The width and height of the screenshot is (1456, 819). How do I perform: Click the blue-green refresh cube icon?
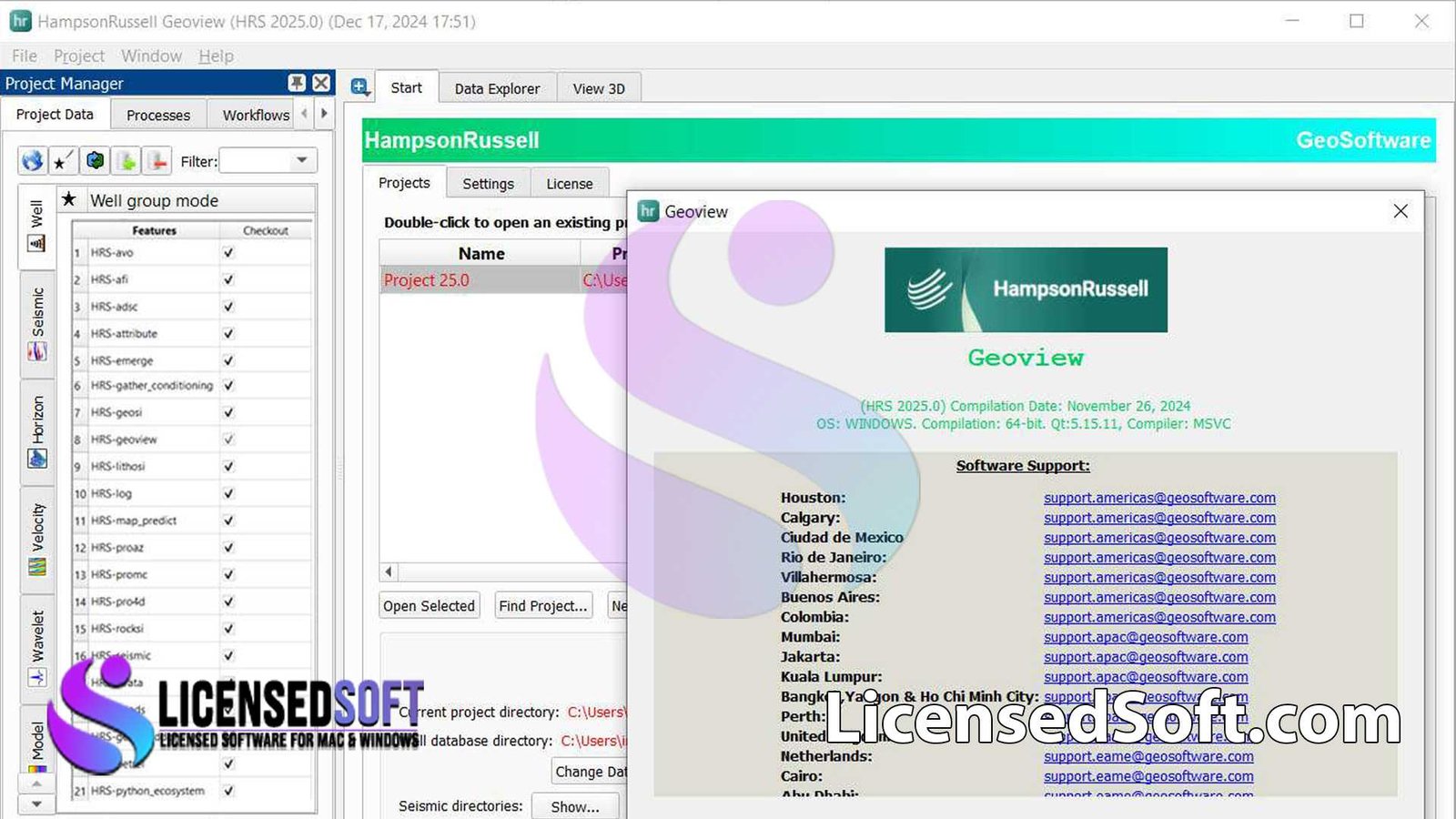[95, 161]
